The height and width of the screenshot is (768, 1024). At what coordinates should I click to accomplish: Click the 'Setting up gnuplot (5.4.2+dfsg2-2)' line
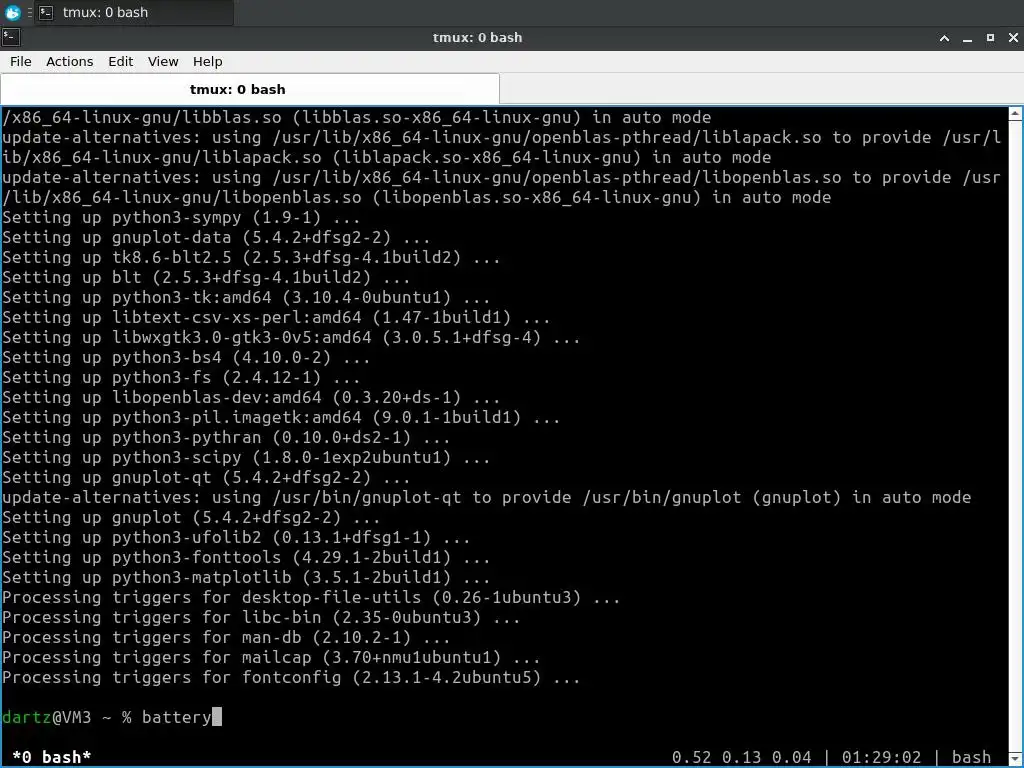coord(191,517)
